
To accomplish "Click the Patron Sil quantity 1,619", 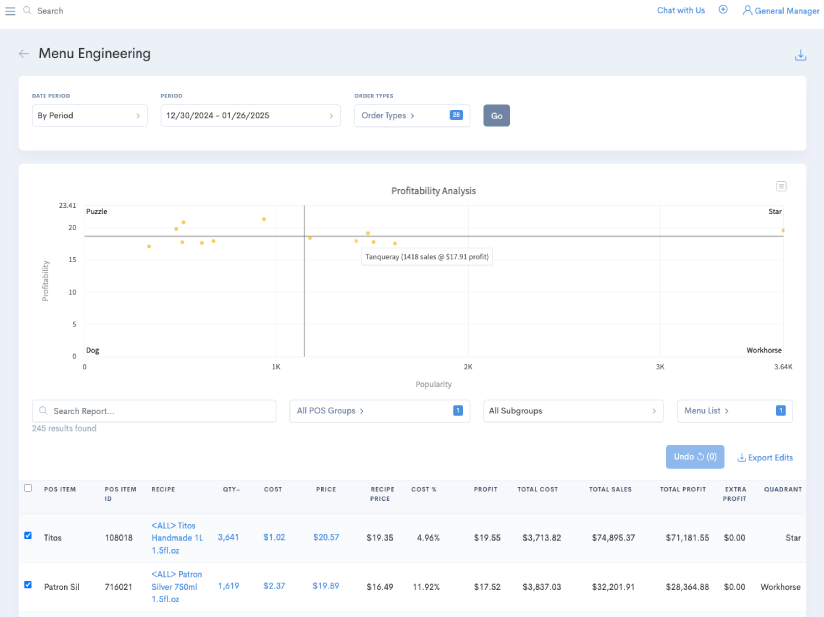I will click(229, 586).
